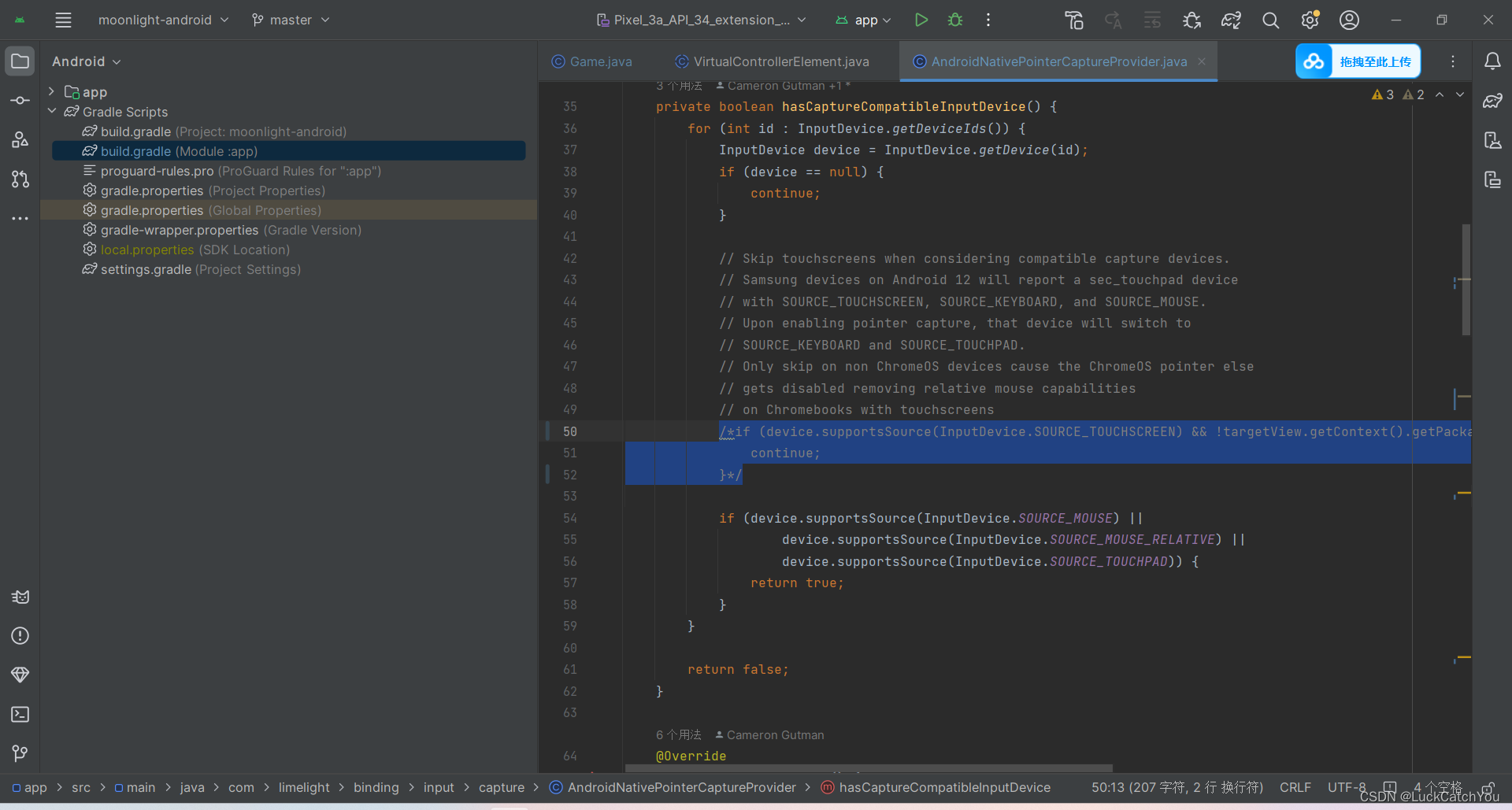Click line number 50 in gutter
This screenshot has width=1512, height=810.
point(570,431)
